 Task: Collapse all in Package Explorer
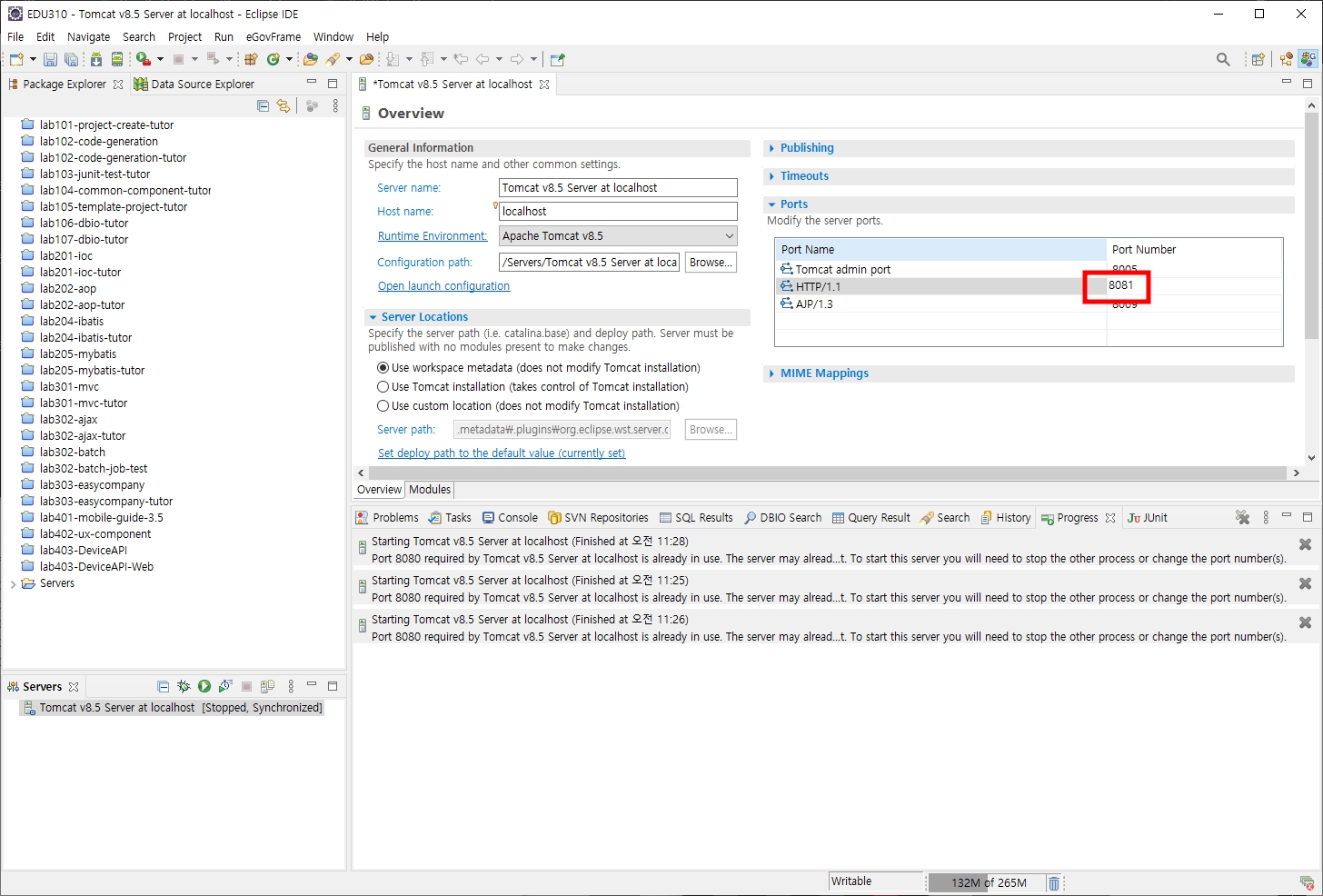pos(264,106)
